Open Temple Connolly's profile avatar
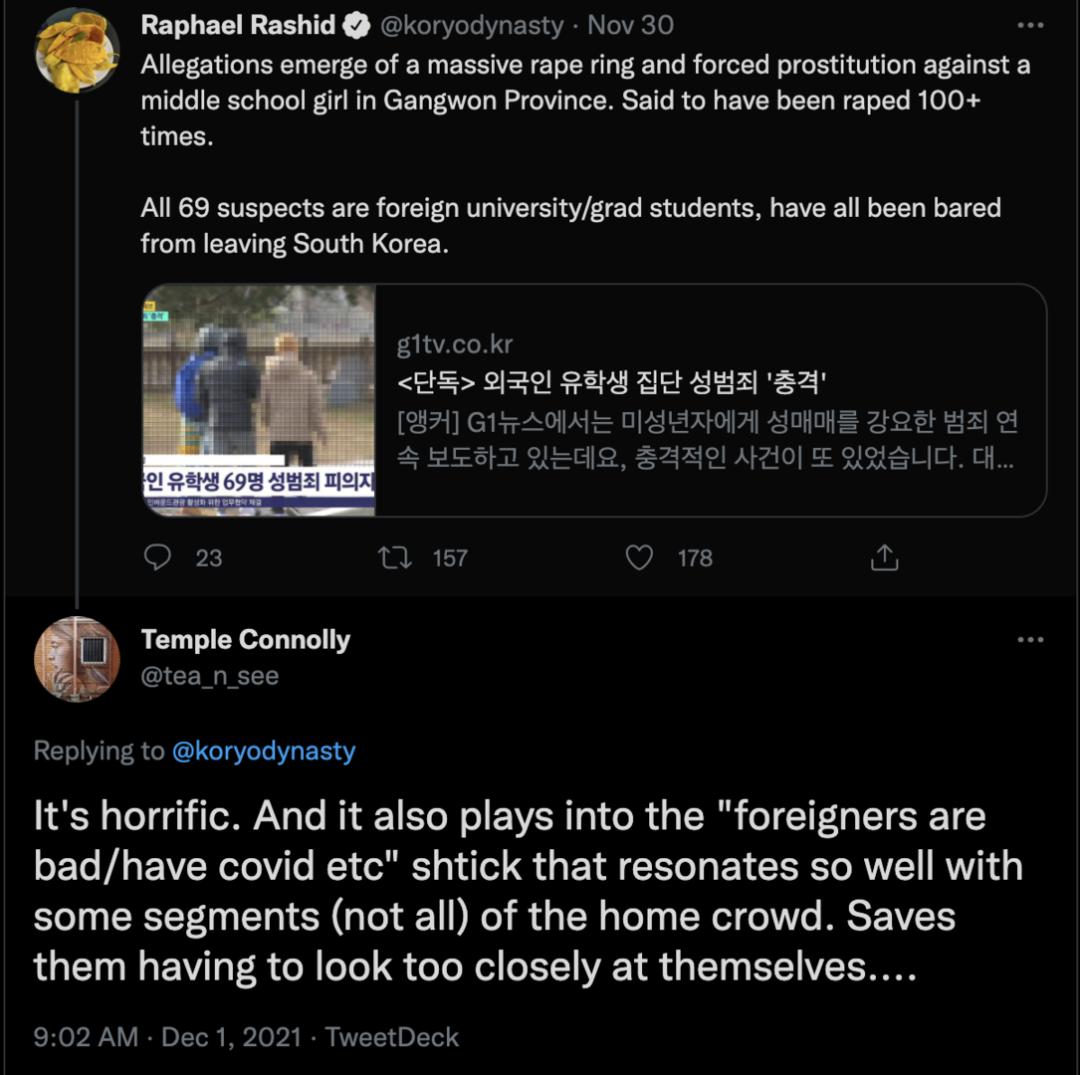The height and width of the screenshot is (1075, 1080). pos(77,658)
